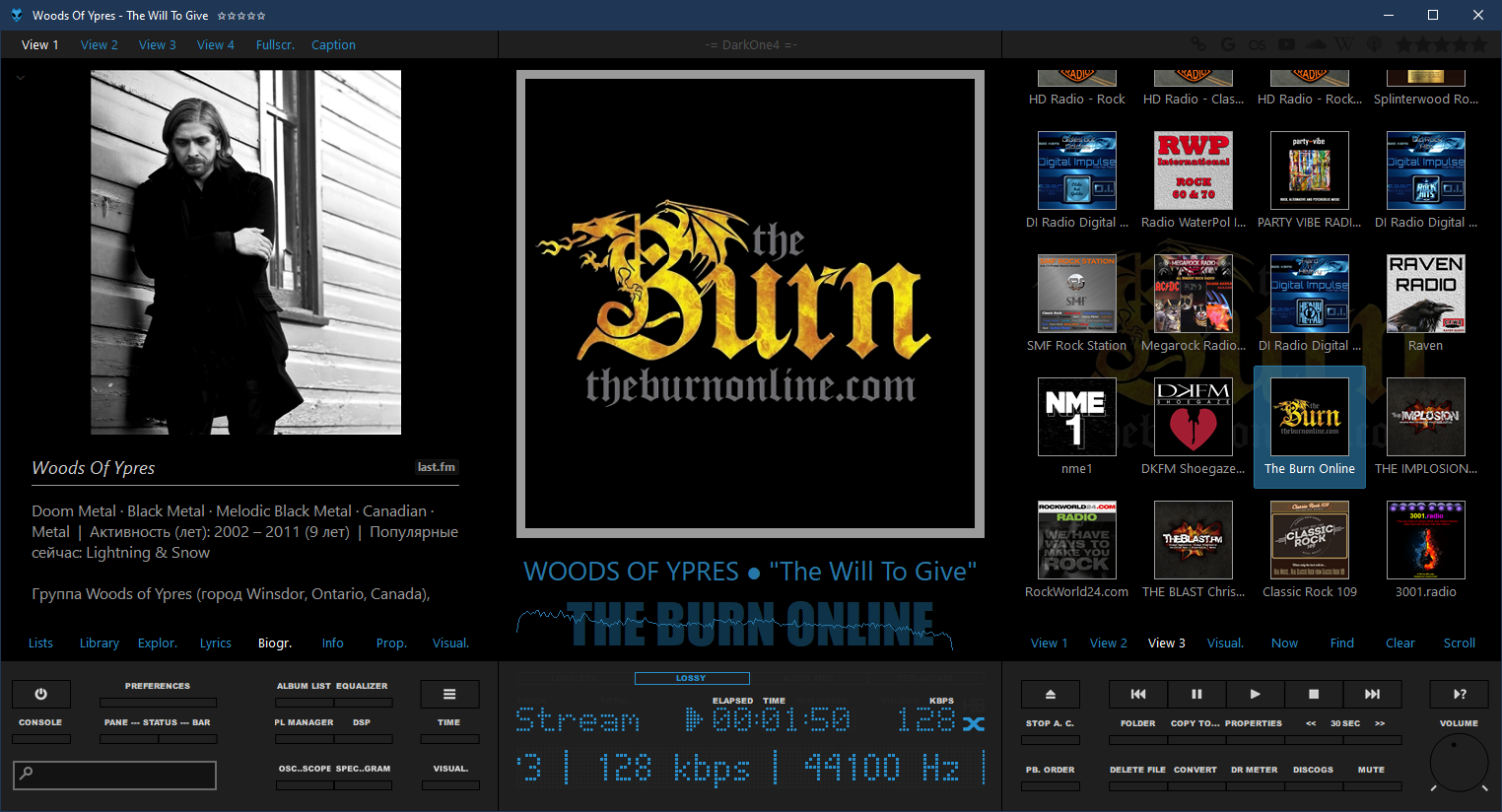Viewport: 1502px width, 812px height.
Task: Click the search magnifier icon
Action: pyautogui.click(x=27, y=774)
